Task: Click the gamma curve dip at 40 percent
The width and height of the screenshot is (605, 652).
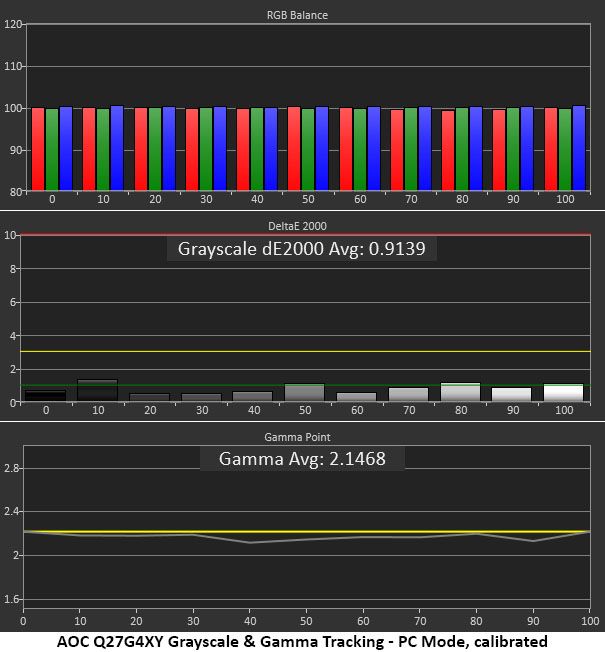Action: click(x=249, y=542)
